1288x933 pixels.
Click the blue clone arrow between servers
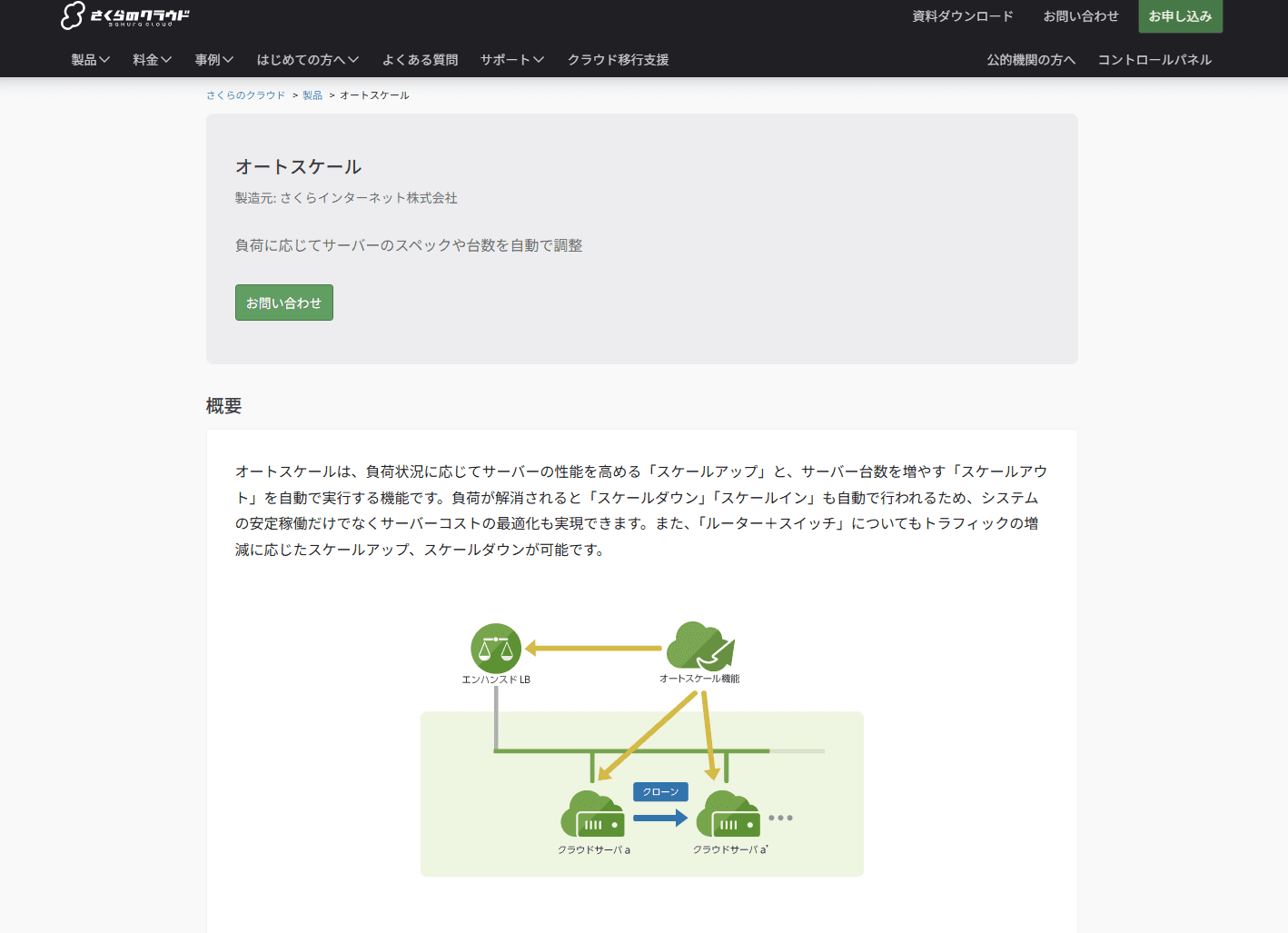point(660,818)
